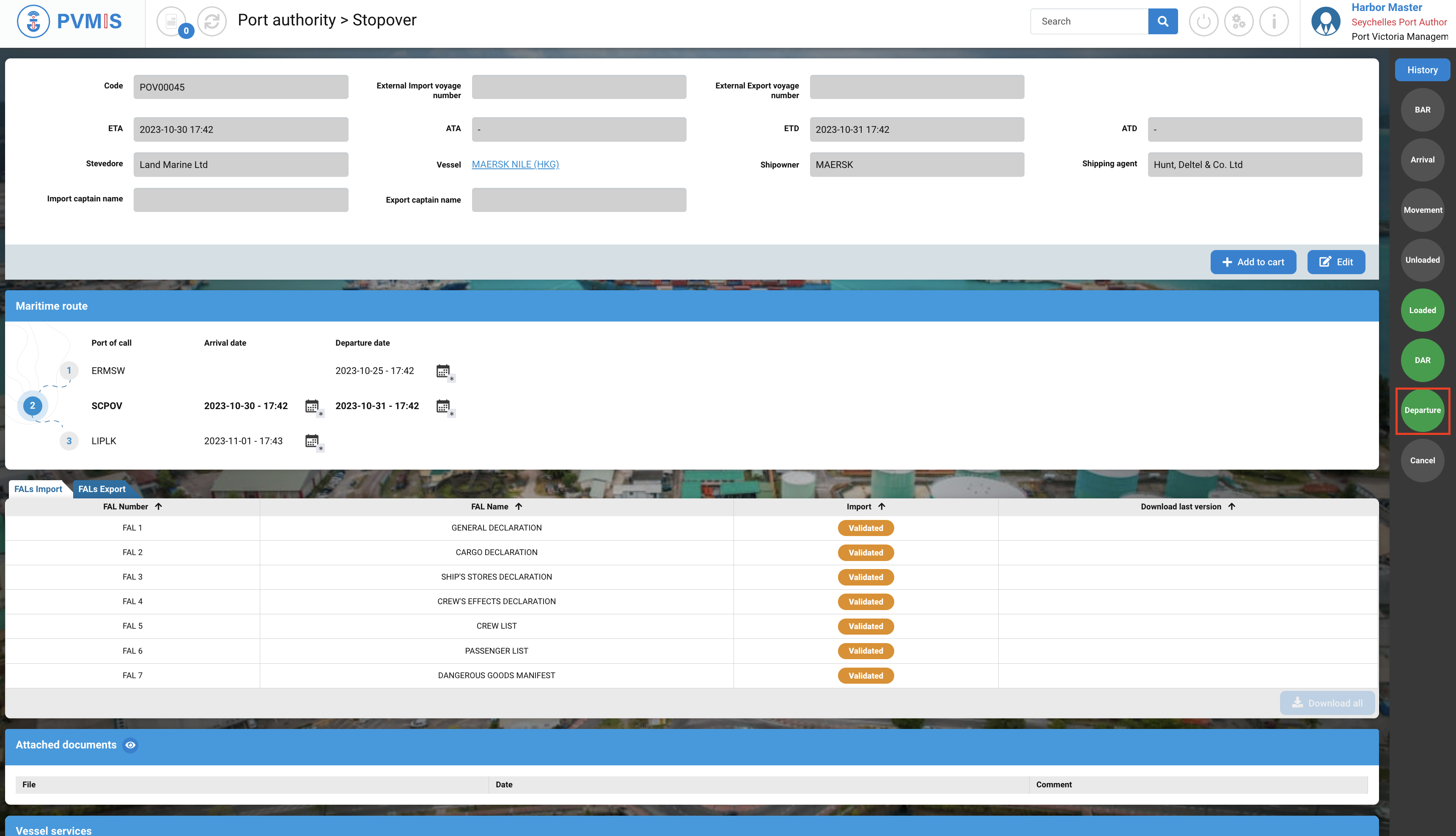1456x836 pixels.
Task: Click the search magnifier button
Action: 1163,21
